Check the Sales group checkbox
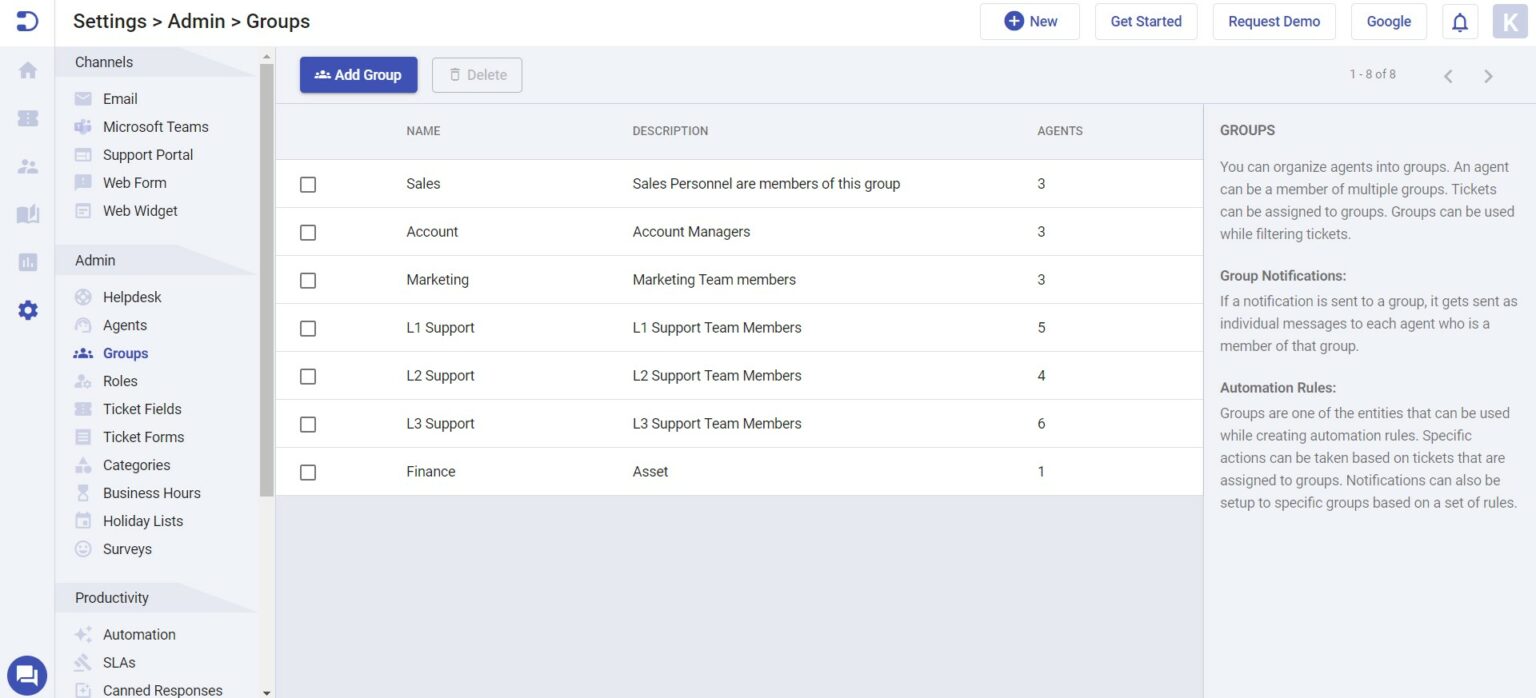 coord(307,184)
